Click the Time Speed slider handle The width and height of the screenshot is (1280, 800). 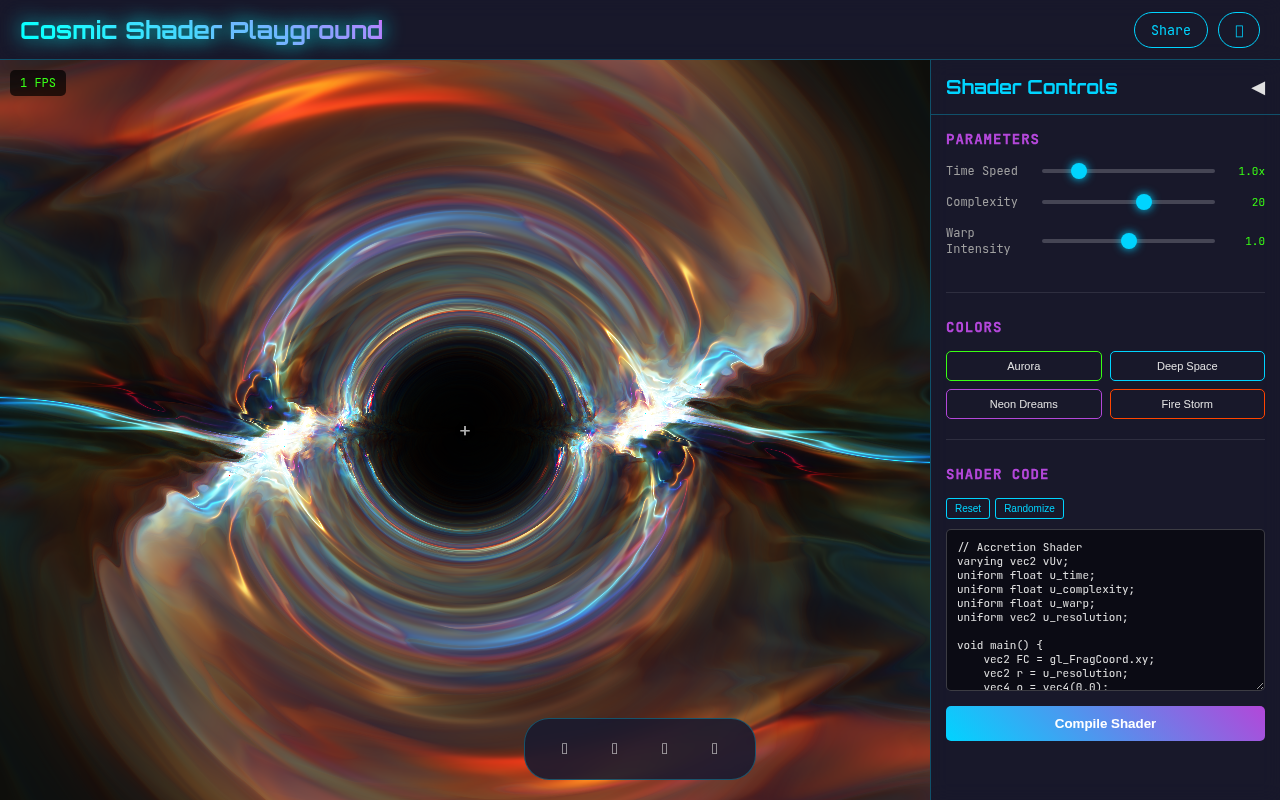pos(1078,171)
